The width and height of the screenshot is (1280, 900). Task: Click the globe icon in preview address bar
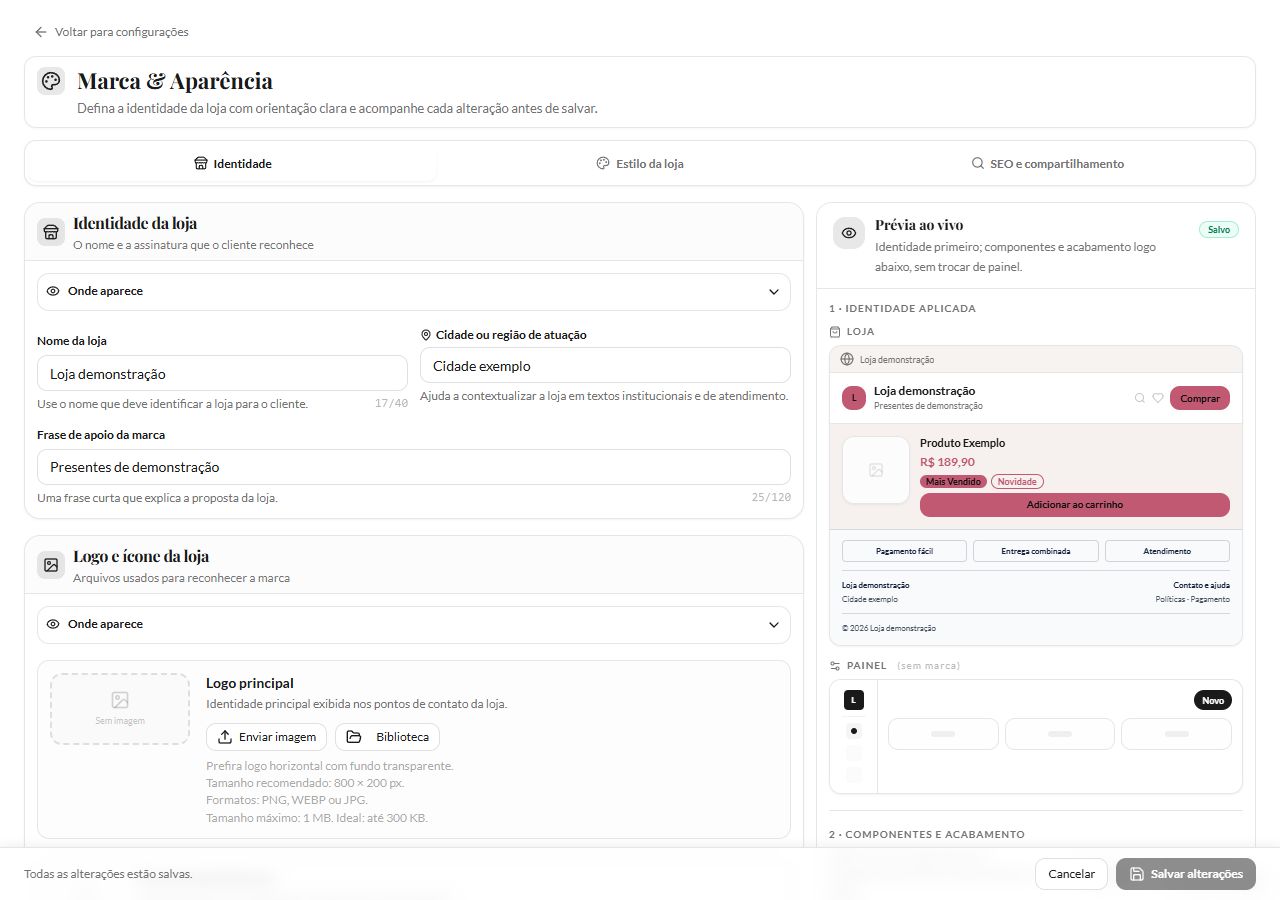pos(848,359)
